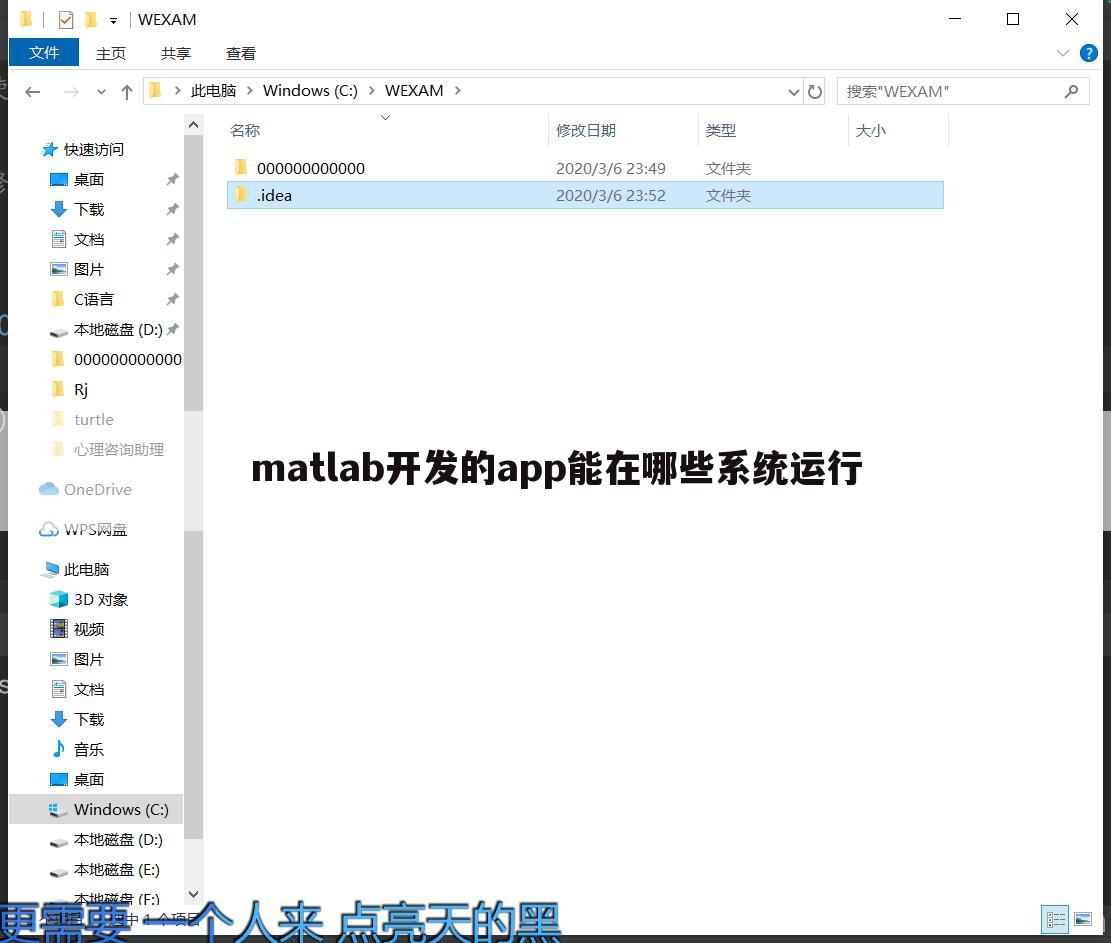The image size is (1111, 943).
Task: Open the C语言 folder in sidebar
Action: 93,300
